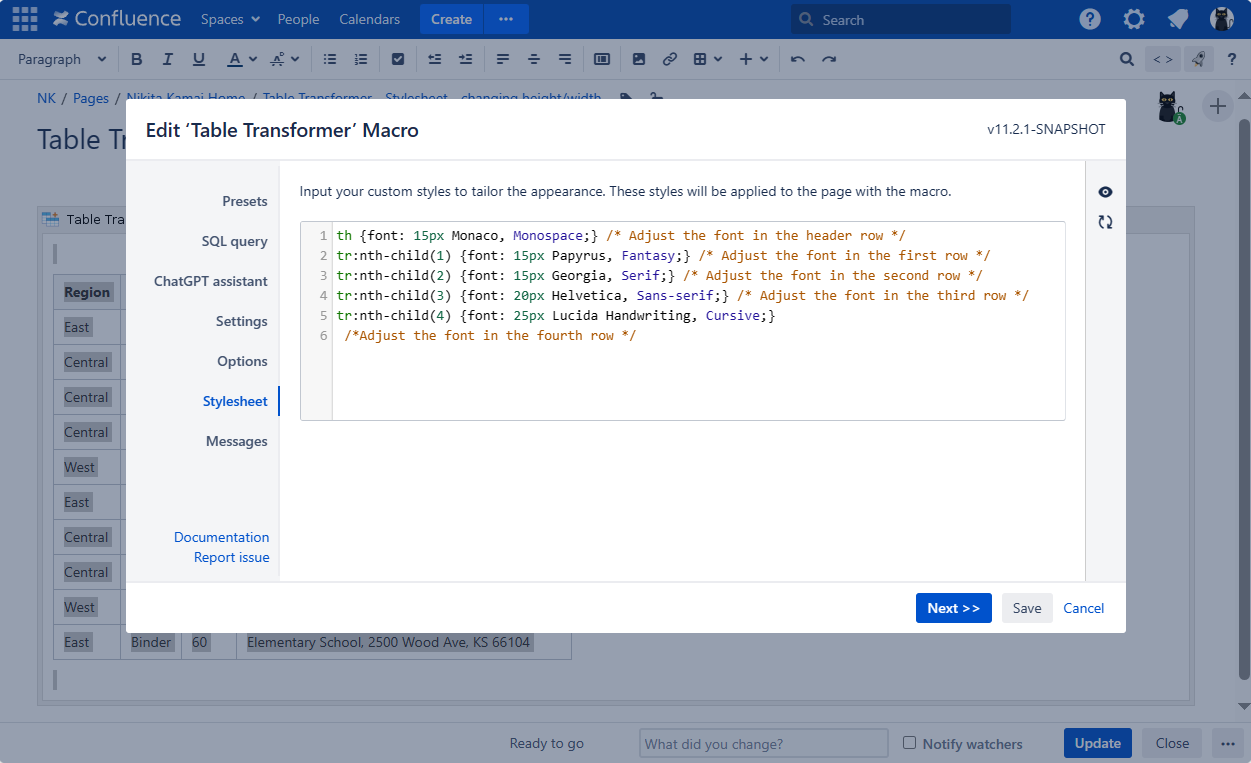Open the Pages breadcrumb link
The height and width of the screenshot is (763, 1251).
pos(90,98)
